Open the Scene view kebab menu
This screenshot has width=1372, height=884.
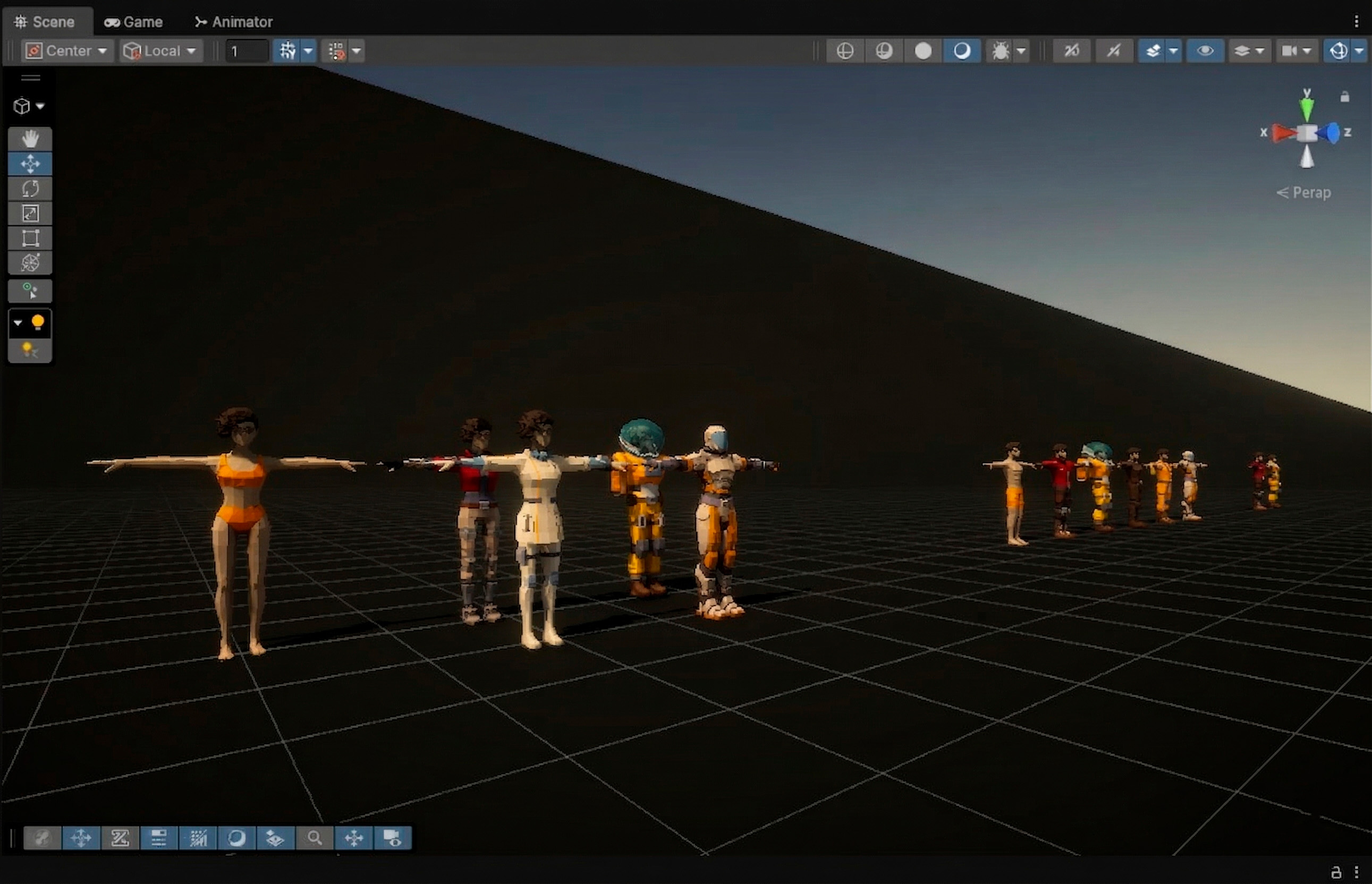tap(1357, 22)
